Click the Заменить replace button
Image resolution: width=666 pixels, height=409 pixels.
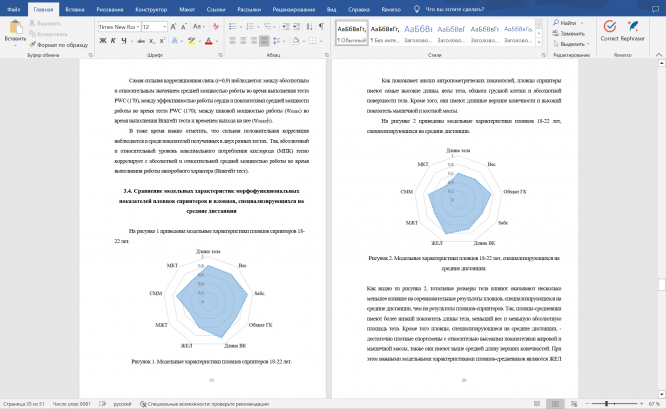pyautogui.click(x=569, y=33)
